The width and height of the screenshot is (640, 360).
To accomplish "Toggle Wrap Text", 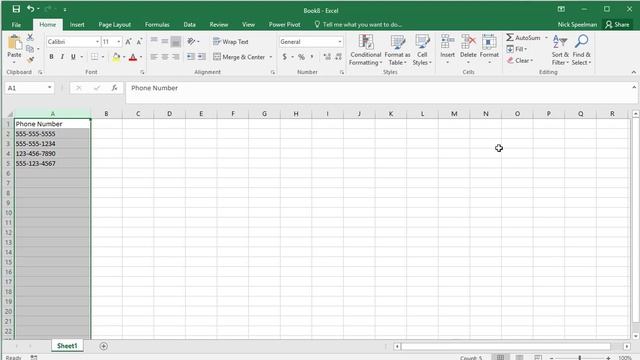I will point(231,42).
